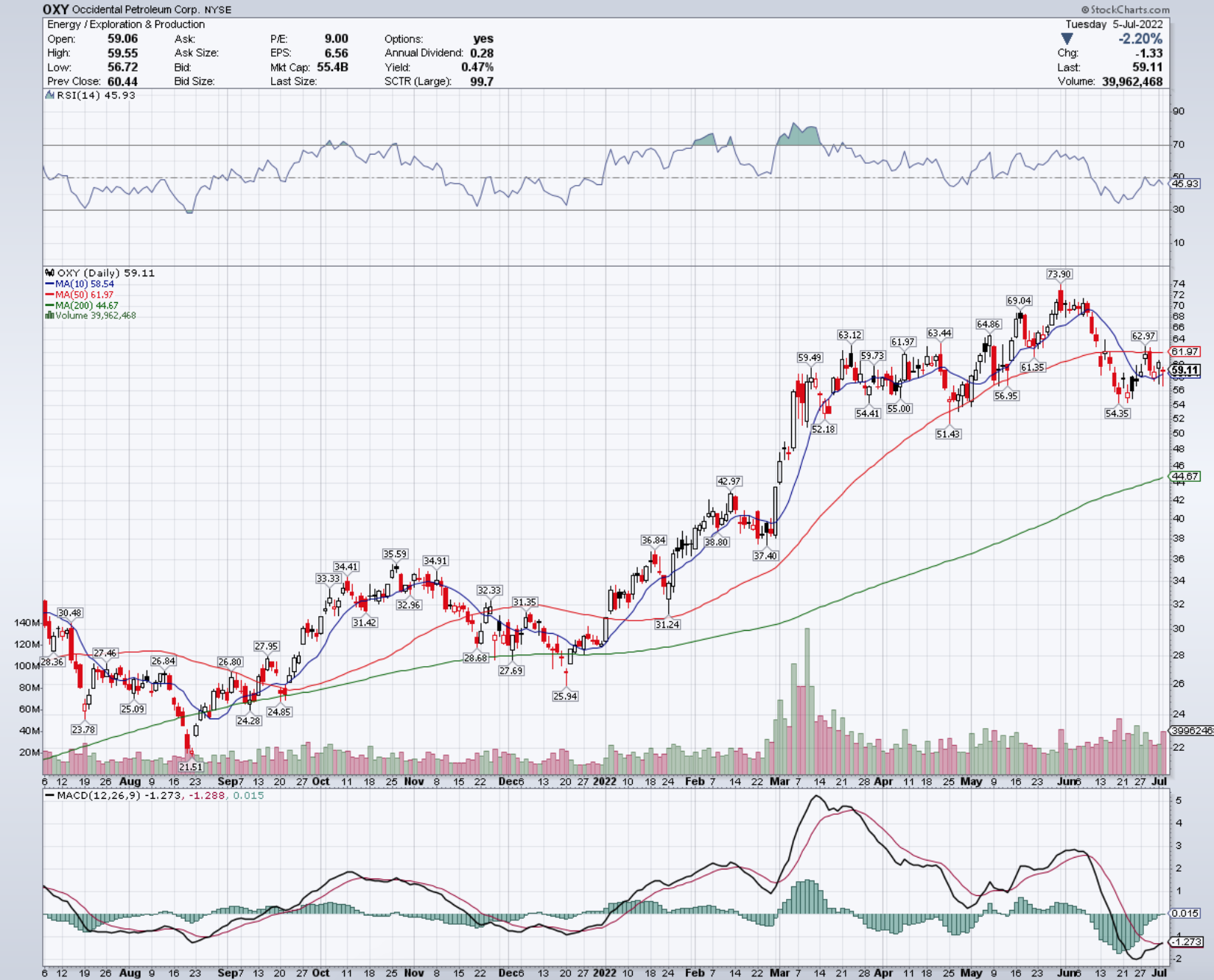
Task: Click the 54.35 low price label
Action: pos(1117,413)
